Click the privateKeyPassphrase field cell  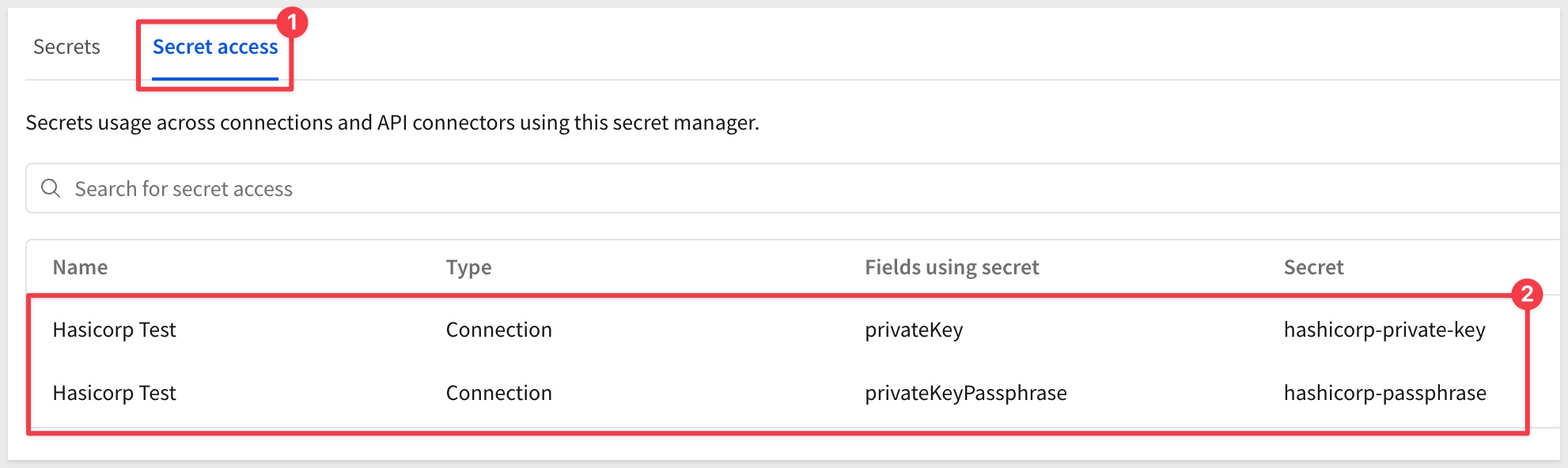click(x=965, y=393)
